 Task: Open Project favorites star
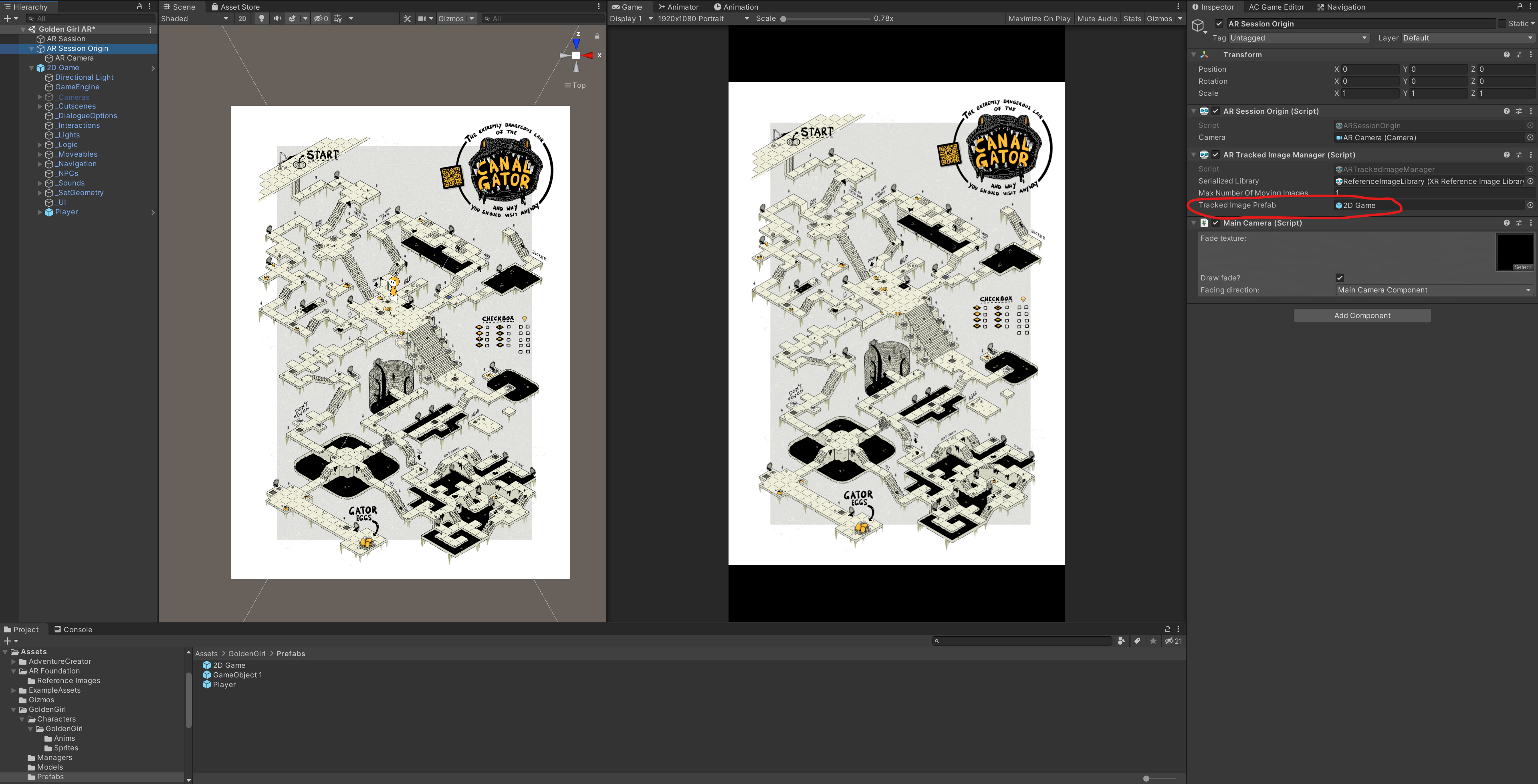pos(1153,641)
